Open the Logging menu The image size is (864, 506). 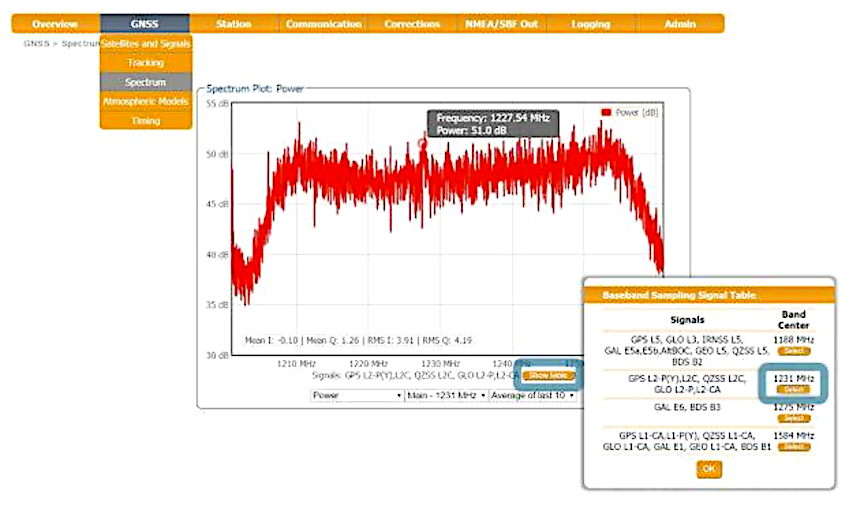tap(591, 23)
